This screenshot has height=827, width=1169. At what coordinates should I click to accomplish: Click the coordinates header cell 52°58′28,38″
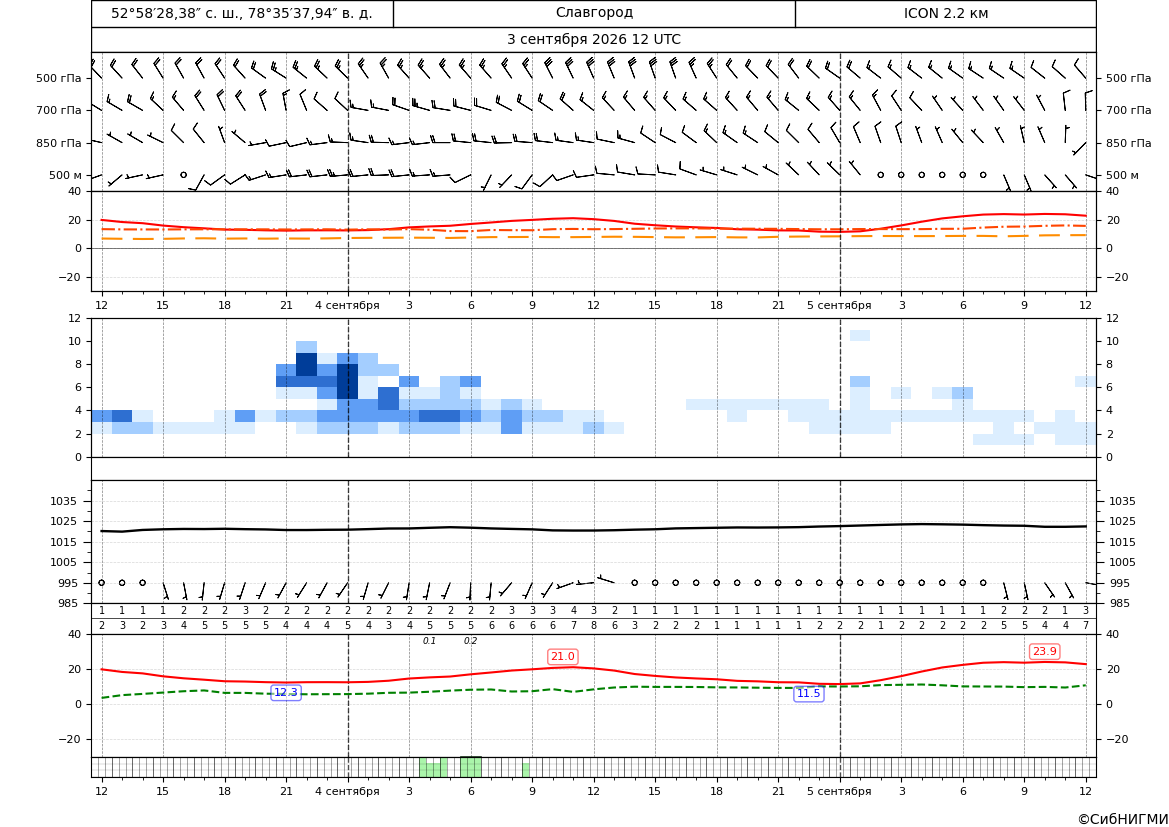pyautogui.click(x=242, y=13)
